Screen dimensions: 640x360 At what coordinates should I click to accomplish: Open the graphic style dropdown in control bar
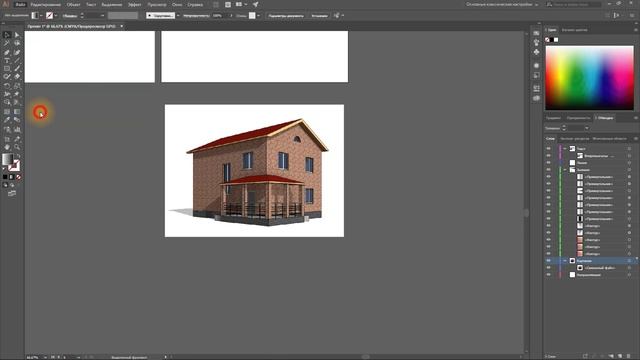click(x=258, y=16)
